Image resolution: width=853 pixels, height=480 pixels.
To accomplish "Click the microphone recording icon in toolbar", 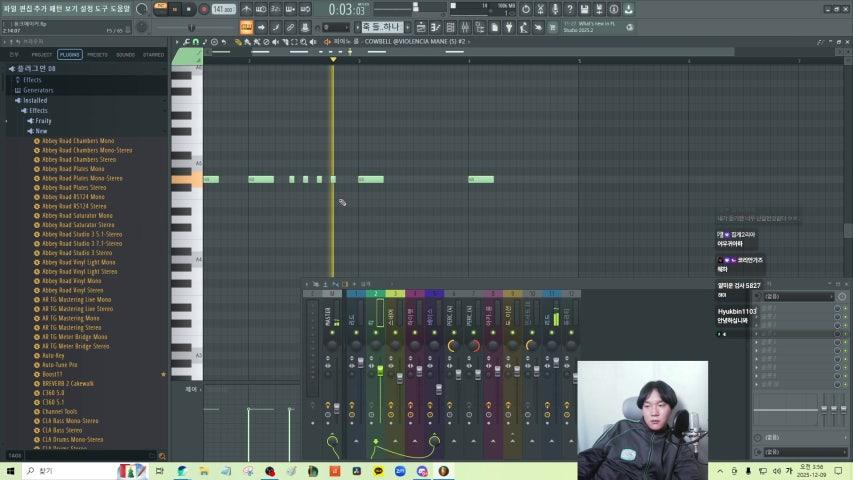I will [x=554, y=9].
